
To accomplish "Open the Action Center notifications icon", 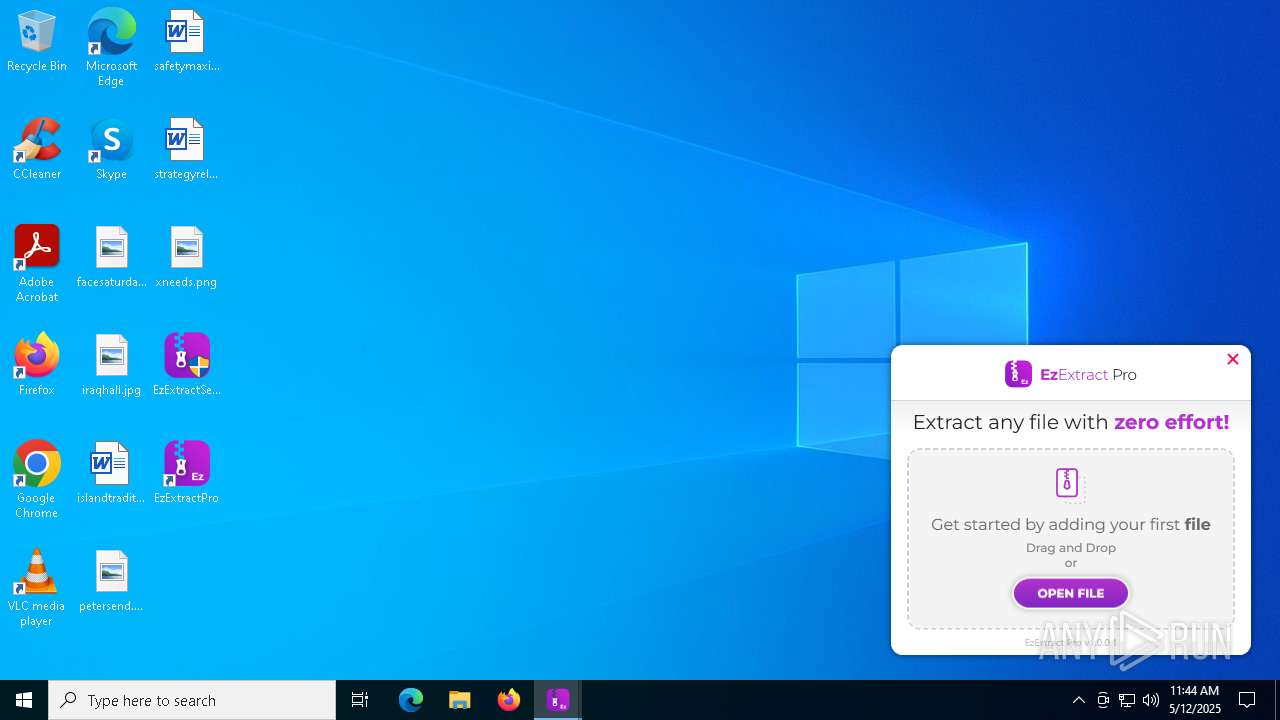I will pos(1247,700).
